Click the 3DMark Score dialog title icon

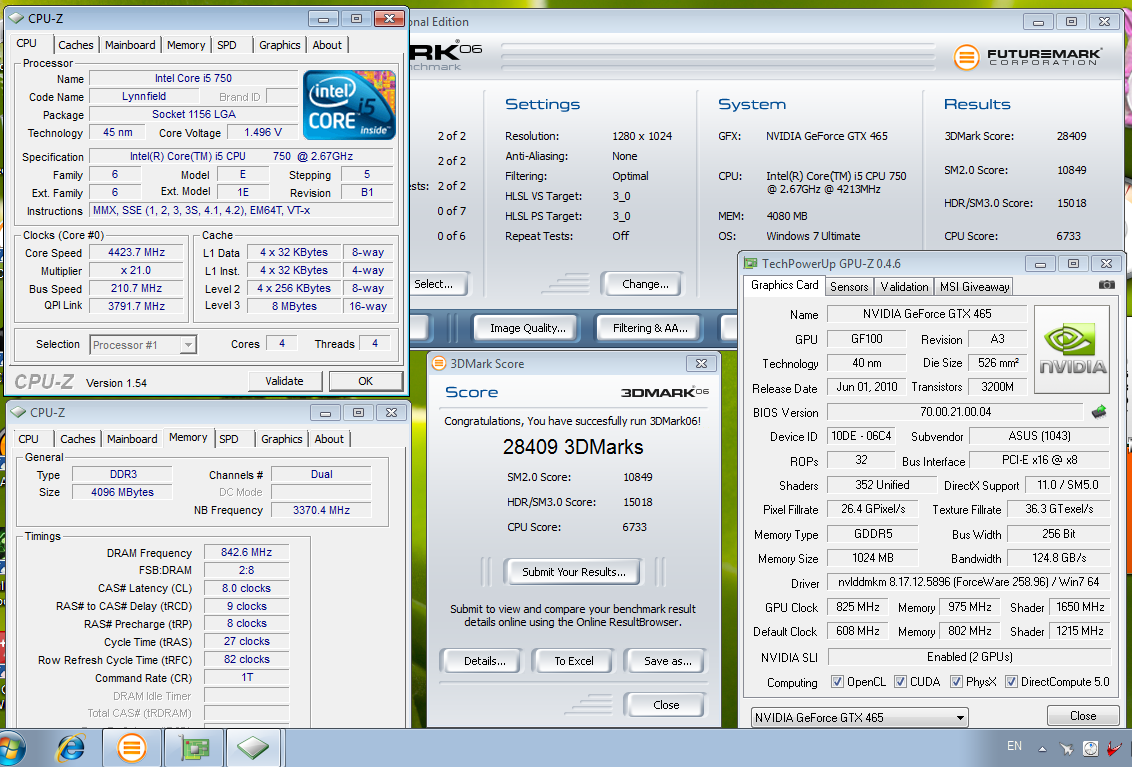click(x=438, y=363)
